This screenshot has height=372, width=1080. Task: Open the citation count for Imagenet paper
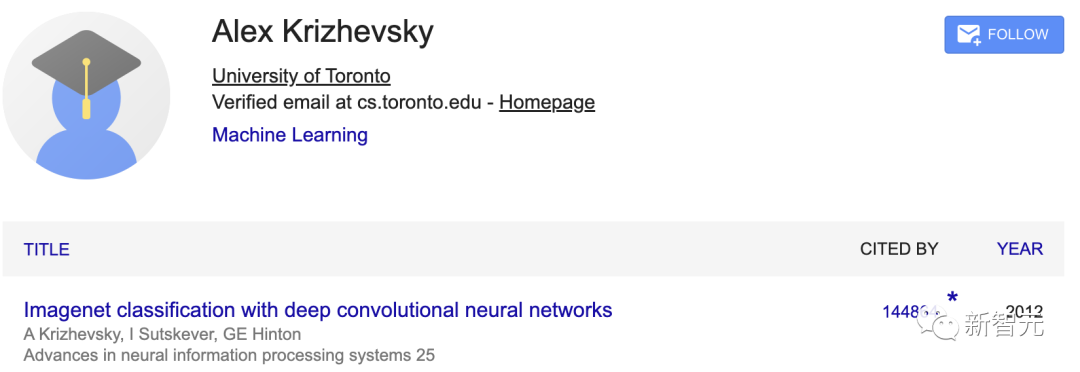[911, 312]
